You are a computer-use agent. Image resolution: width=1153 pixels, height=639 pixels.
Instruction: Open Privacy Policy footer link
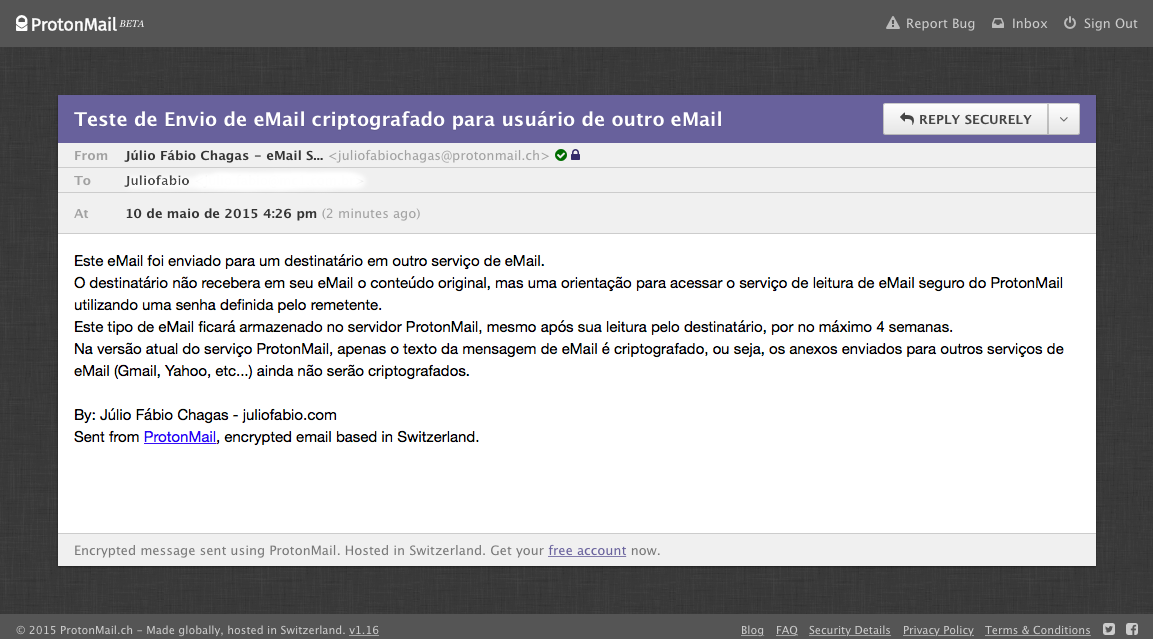pyautogui.click(x=938, y=630)
